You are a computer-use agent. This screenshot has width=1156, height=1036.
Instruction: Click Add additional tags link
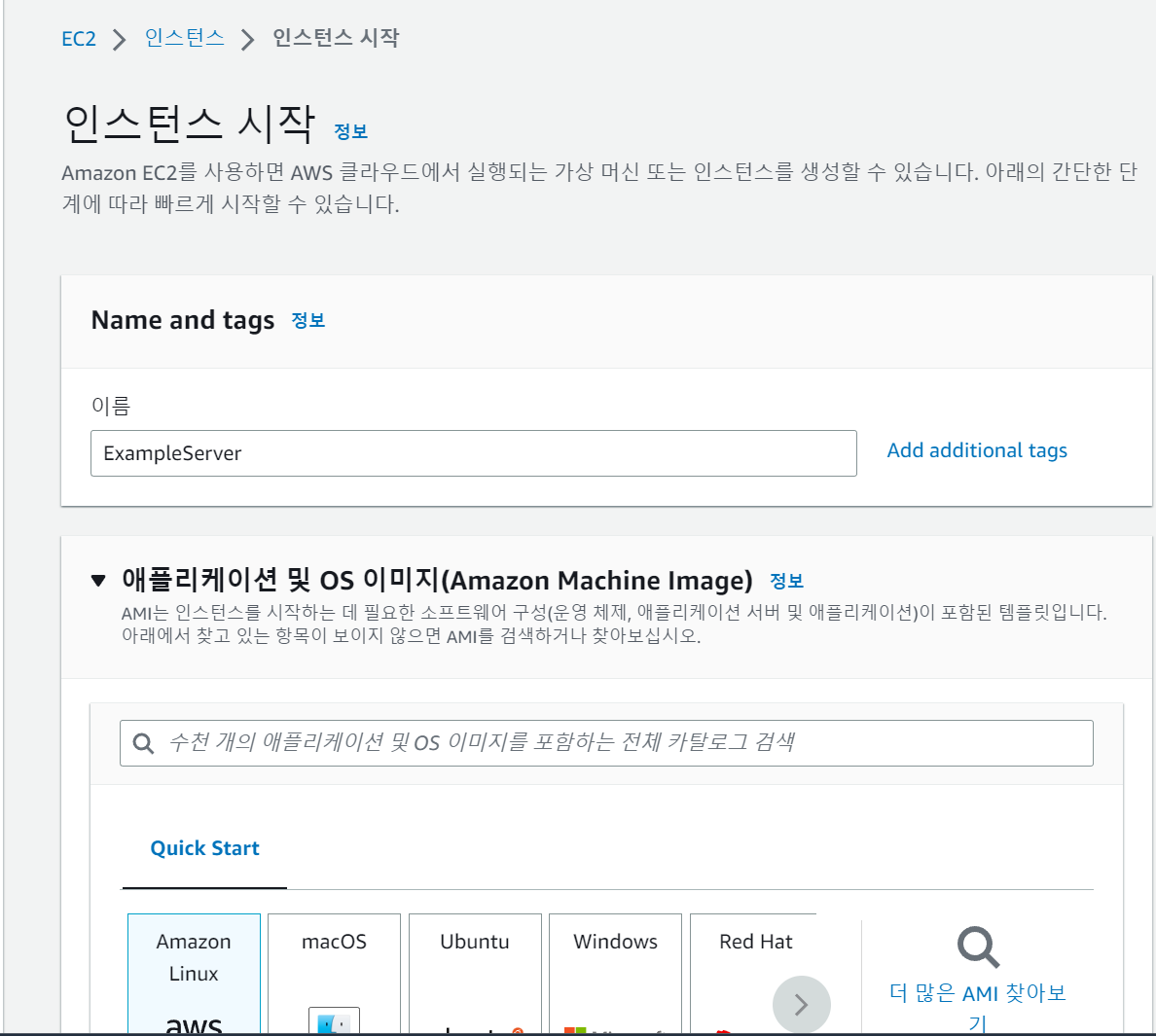click(x=977, y=450)
